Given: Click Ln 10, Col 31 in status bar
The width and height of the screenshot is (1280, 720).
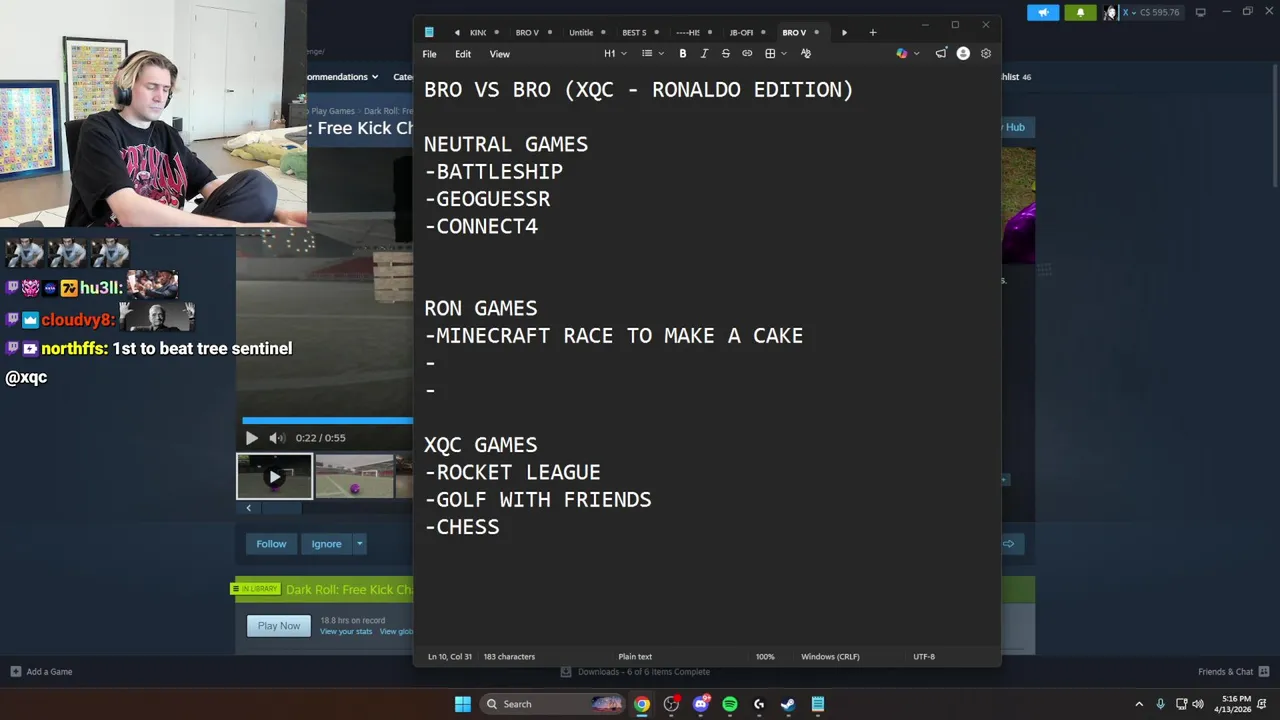Looking at the screenshot, I should click(x=450, y=657).
